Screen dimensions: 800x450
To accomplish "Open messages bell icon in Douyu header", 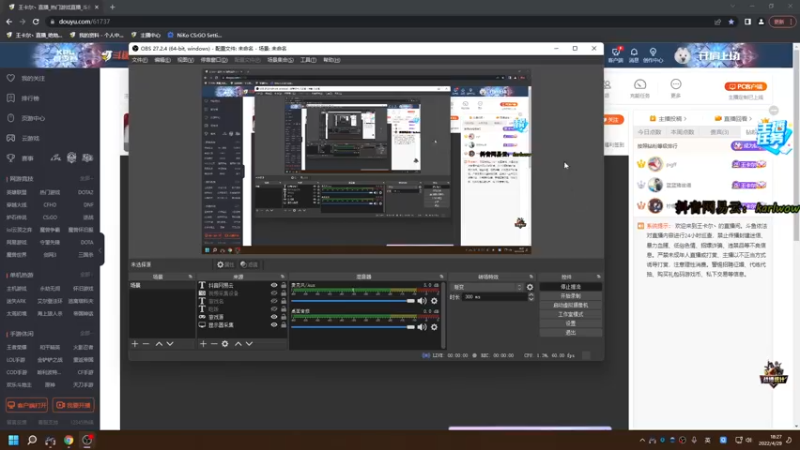I will pos(634,52).
